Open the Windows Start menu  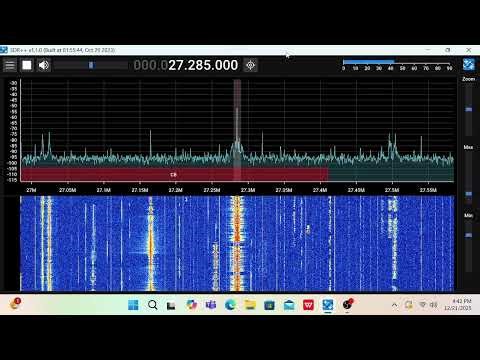(133, 305)
